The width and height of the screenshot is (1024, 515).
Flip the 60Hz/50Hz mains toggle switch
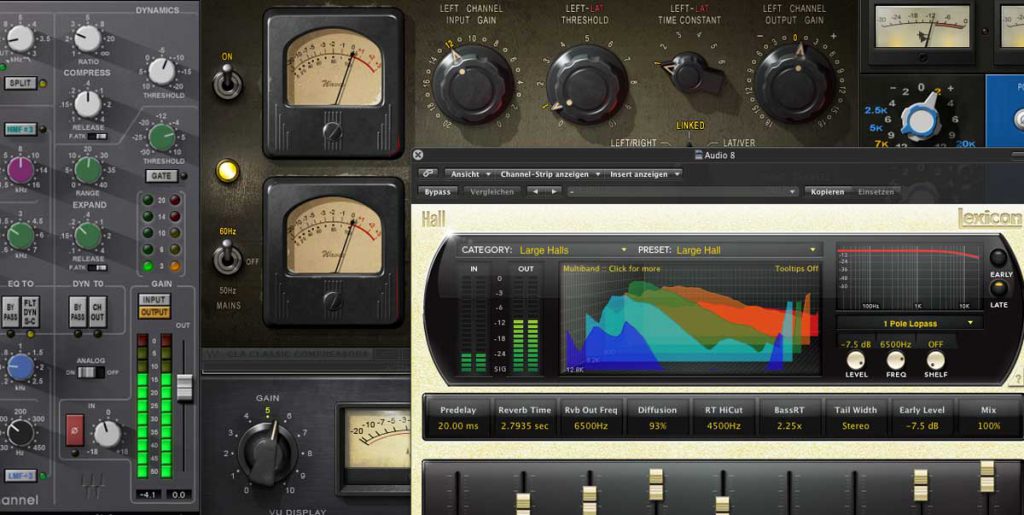[x=227, y=258]
